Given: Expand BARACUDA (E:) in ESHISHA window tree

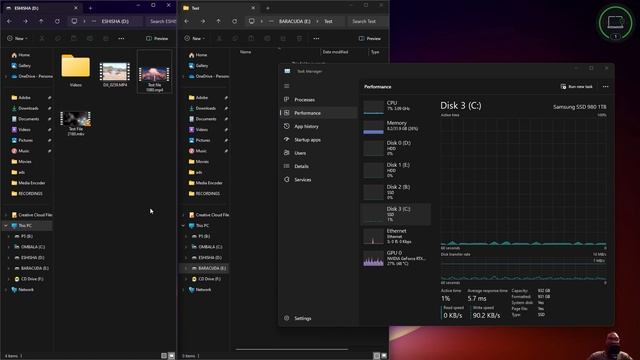Looking at the screenshot, I should [9, 268].
